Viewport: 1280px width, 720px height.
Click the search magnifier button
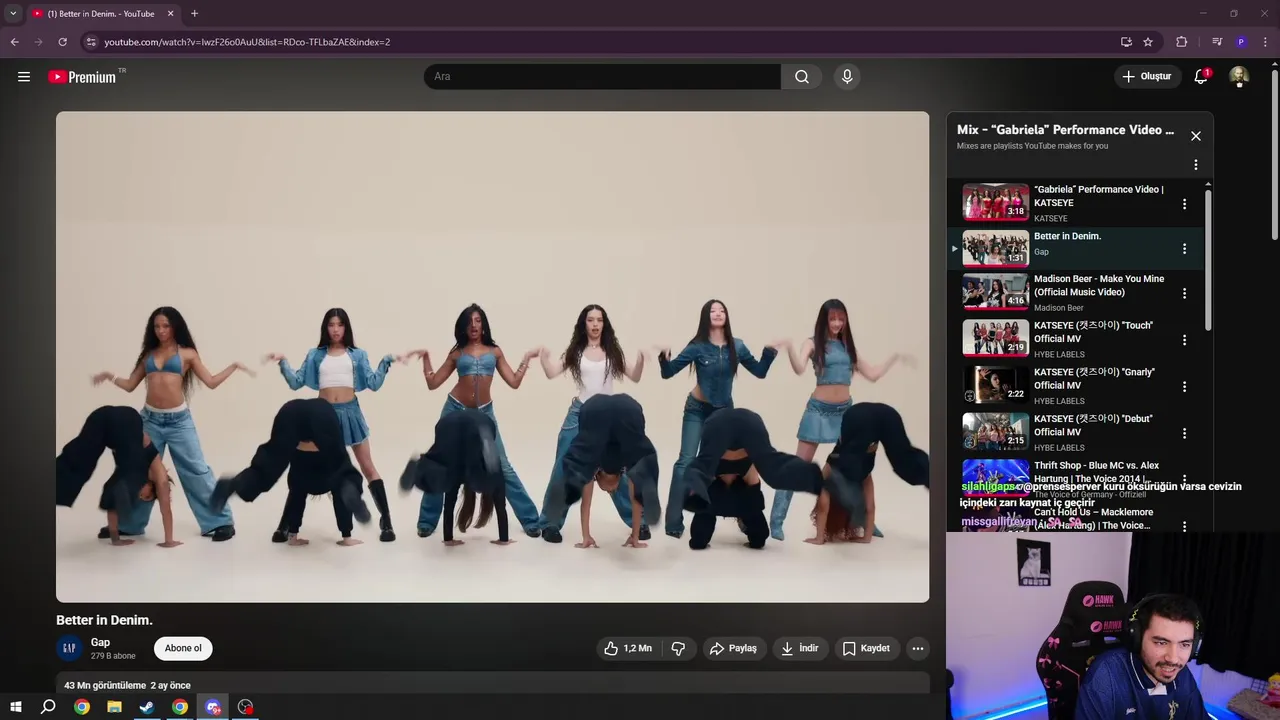[x=802, y=77]
